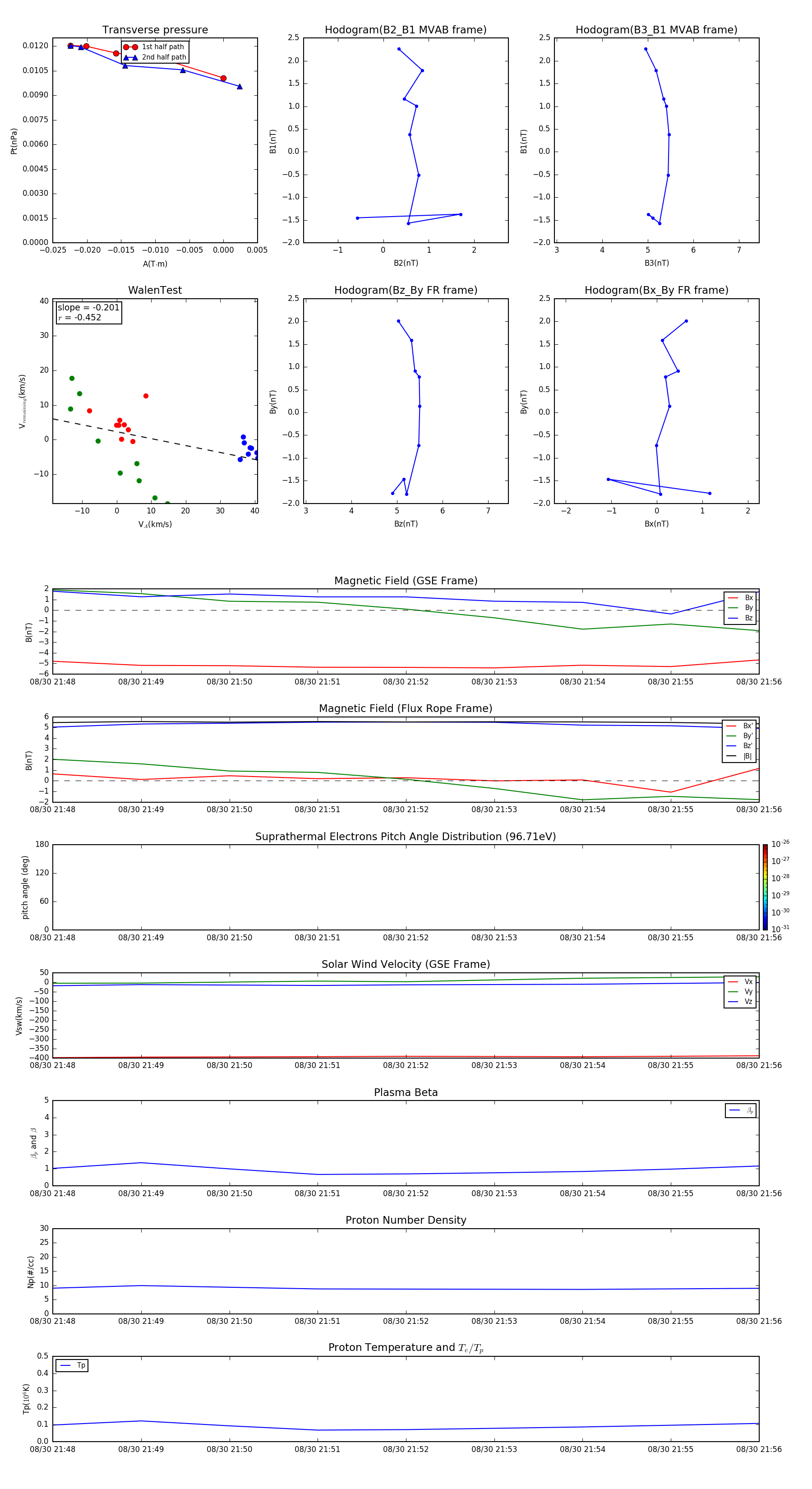Image resolution: width=812 pixels, height=1489 pixels.
Task: Click the "Bz(nT)" x-axis label
Action: point(406,524)
